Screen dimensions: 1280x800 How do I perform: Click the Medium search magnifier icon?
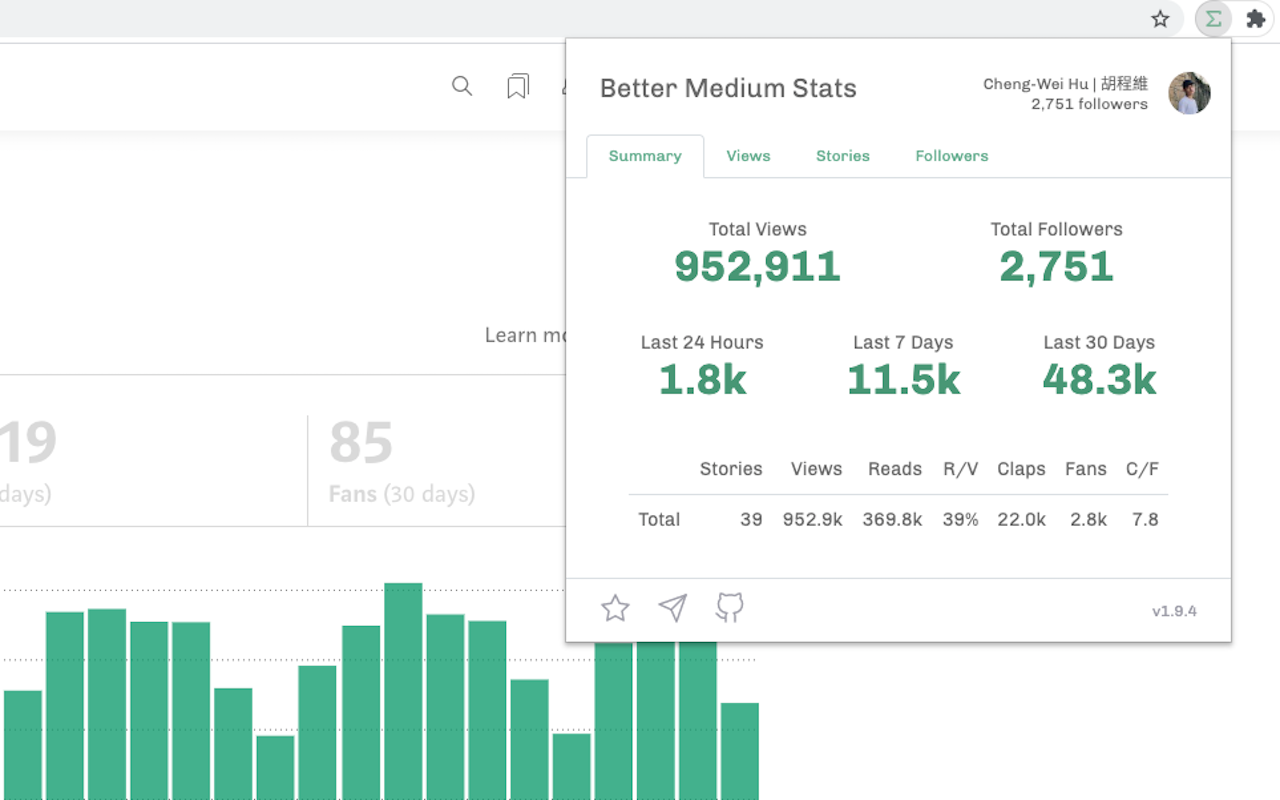click(x=462, y=86)
